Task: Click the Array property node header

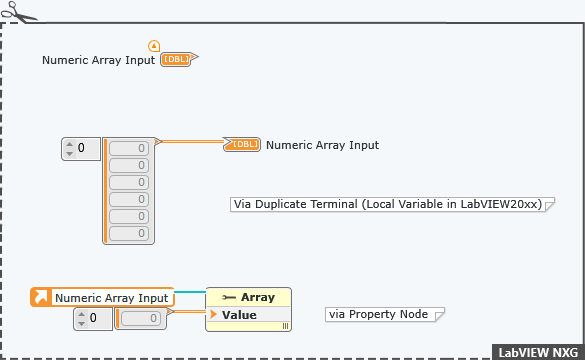Action: pyautogui.click(x=248, y=297)
